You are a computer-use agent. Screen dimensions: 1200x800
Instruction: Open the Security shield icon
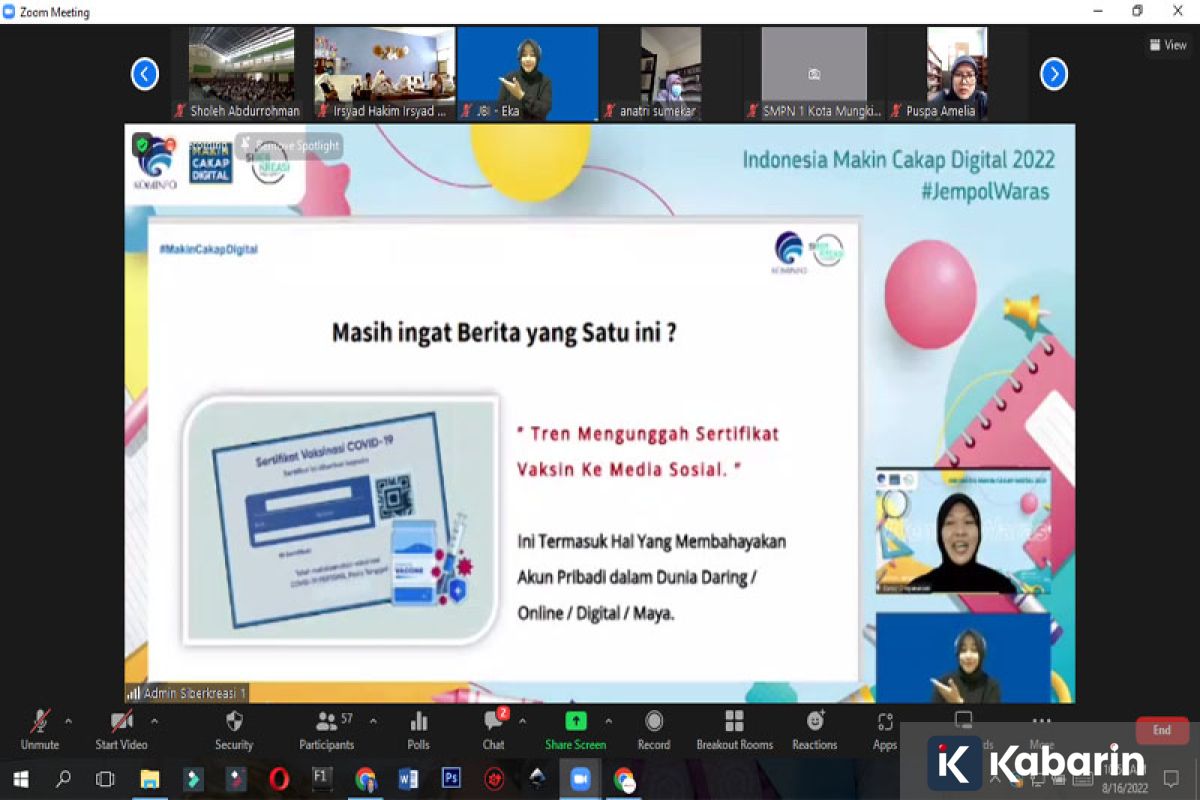tap(234, 729)
